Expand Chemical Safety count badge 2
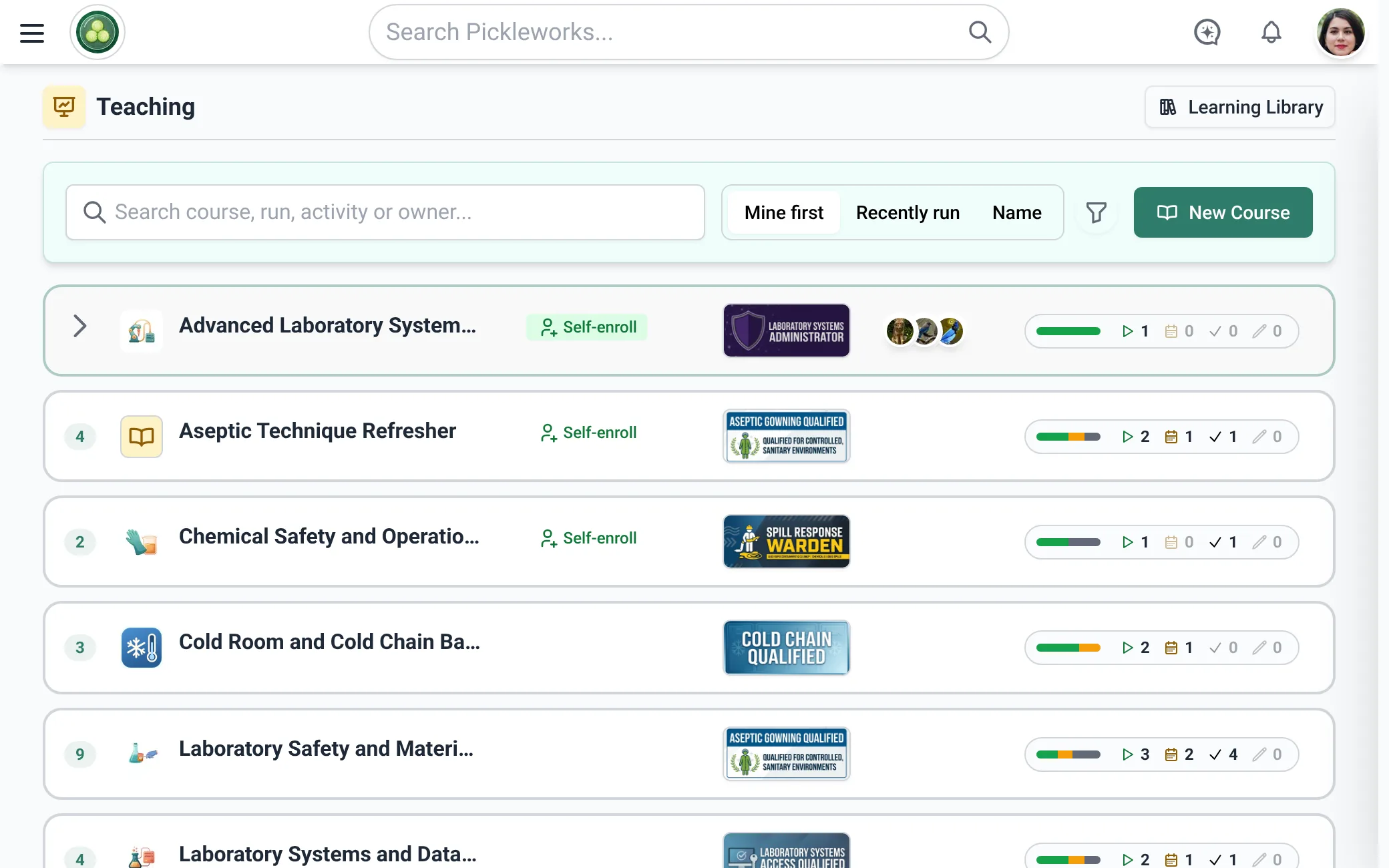 point(80,541)
